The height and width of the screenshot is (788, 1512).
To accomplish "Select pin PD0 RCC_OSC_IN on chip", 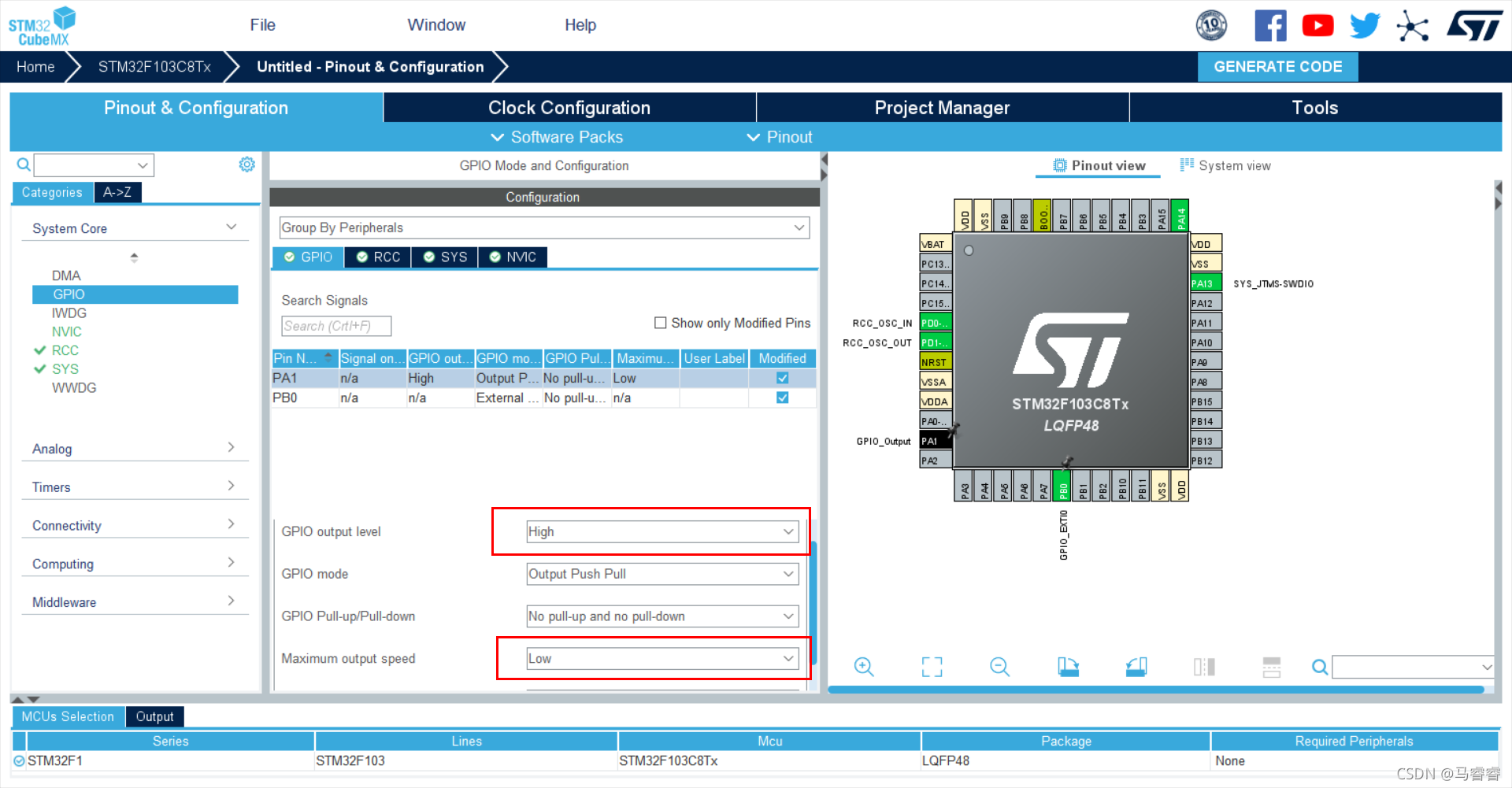I will point(936,323).
